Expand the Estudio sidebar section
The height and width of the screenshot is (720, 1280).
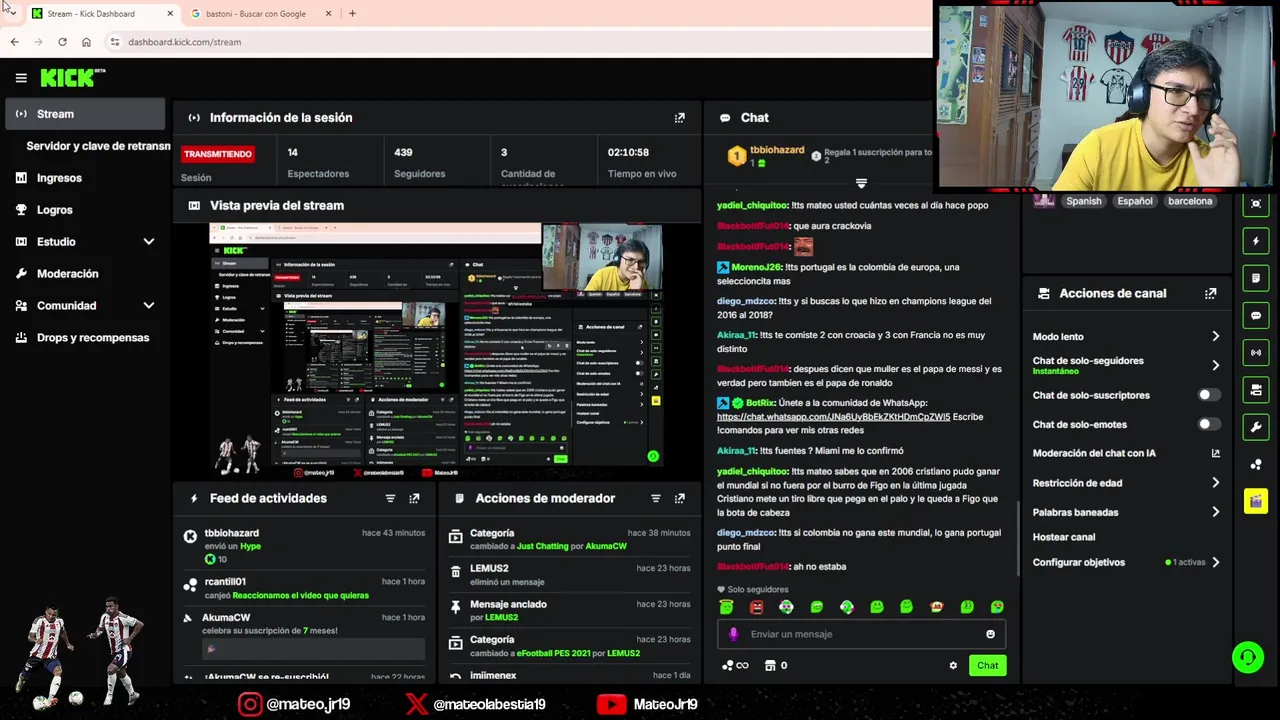[148, 242]
